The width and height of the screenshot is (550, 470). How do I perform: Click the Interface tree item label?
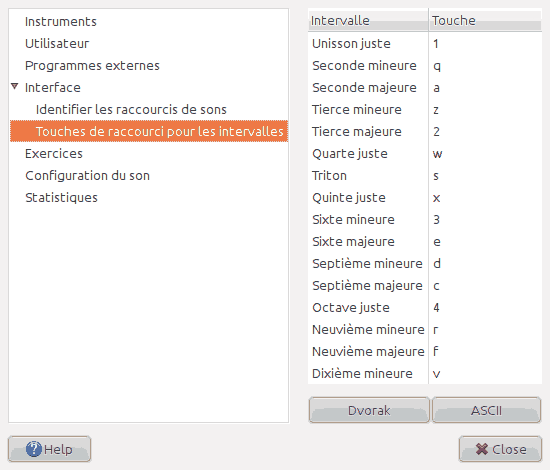click(53, 88)
